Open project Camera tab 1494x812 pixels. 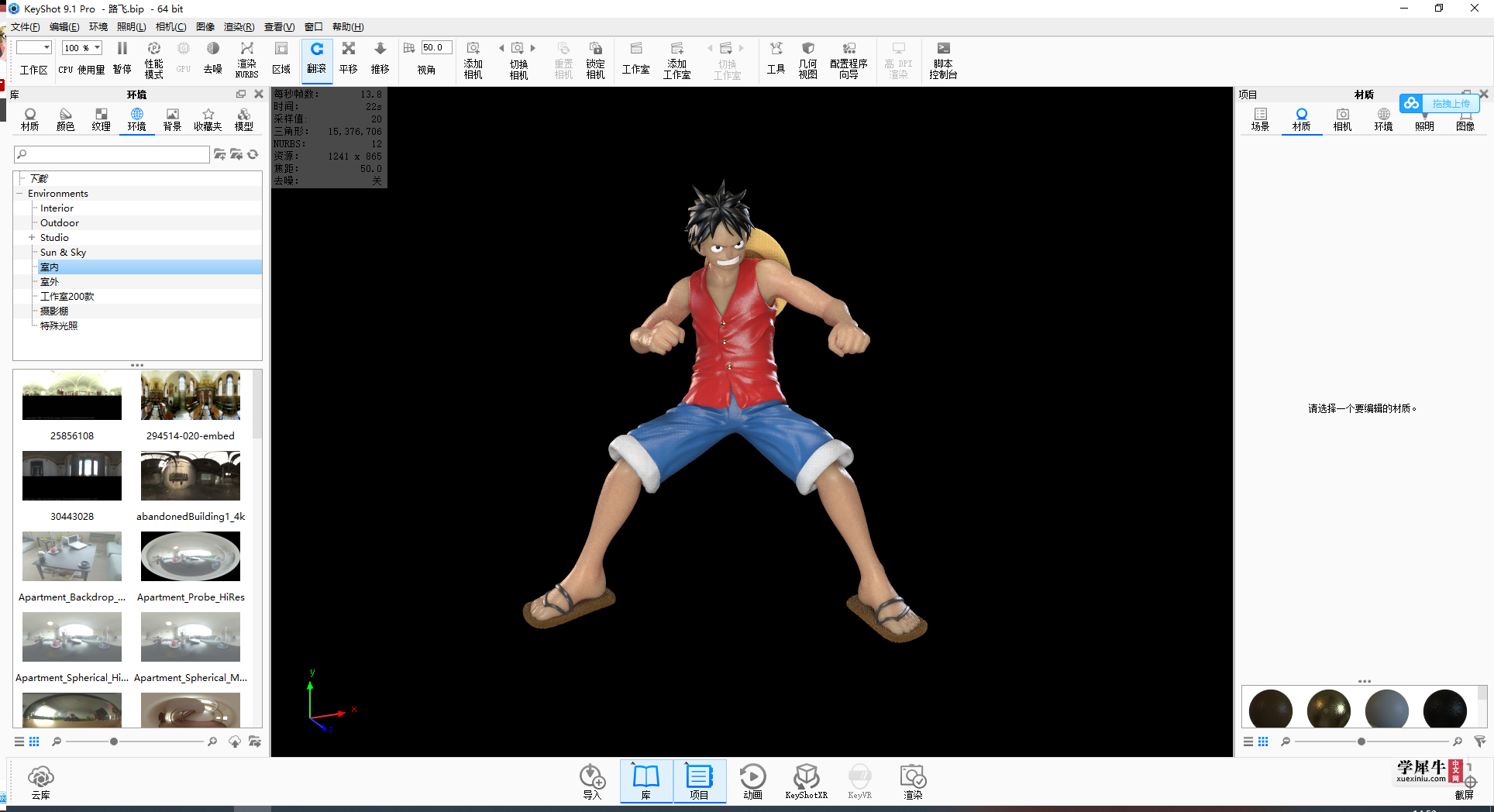[x=1342, y=120]
